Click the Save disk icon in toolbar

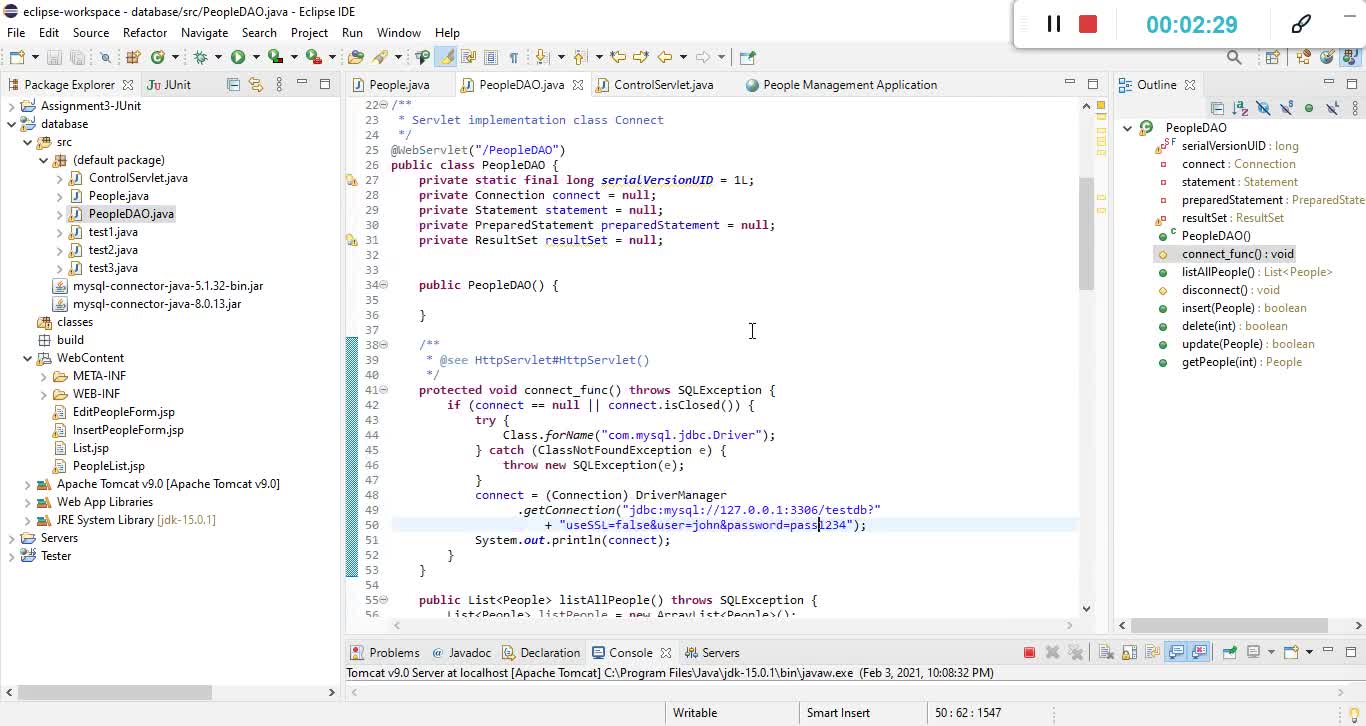[54, 57]
